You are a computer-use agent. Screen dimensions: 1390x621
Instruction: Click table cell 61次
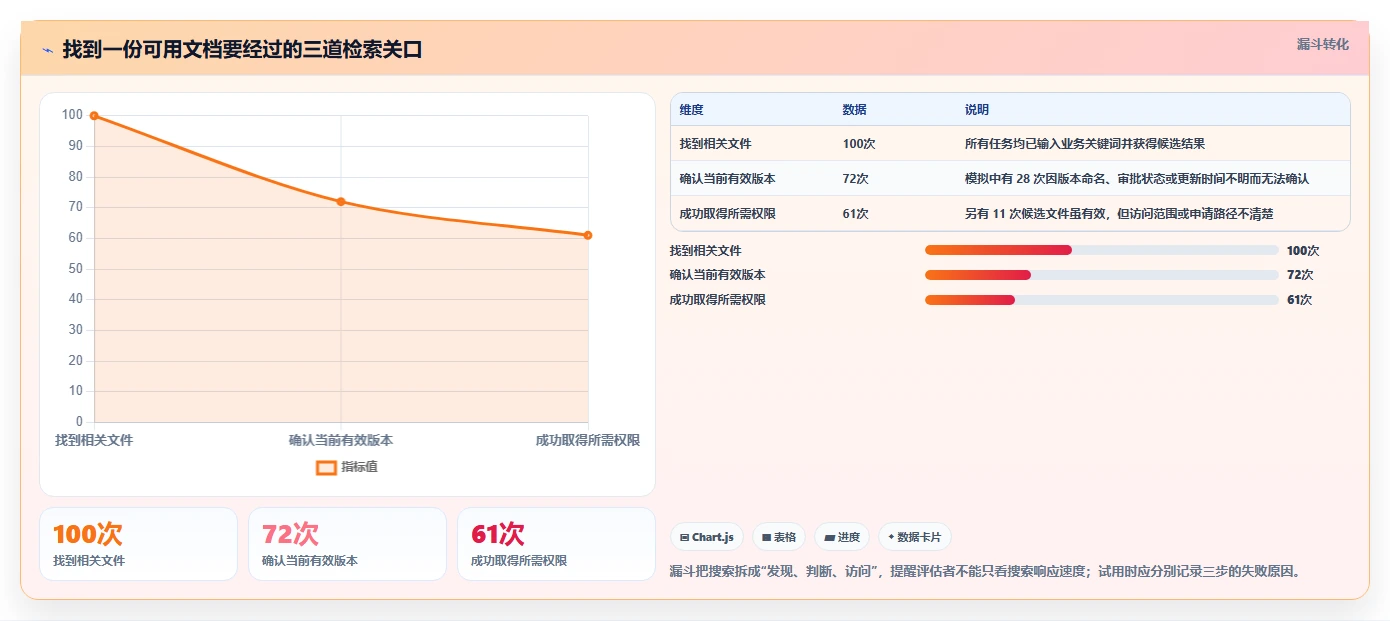pyautogui.click(x=856, y=214)
